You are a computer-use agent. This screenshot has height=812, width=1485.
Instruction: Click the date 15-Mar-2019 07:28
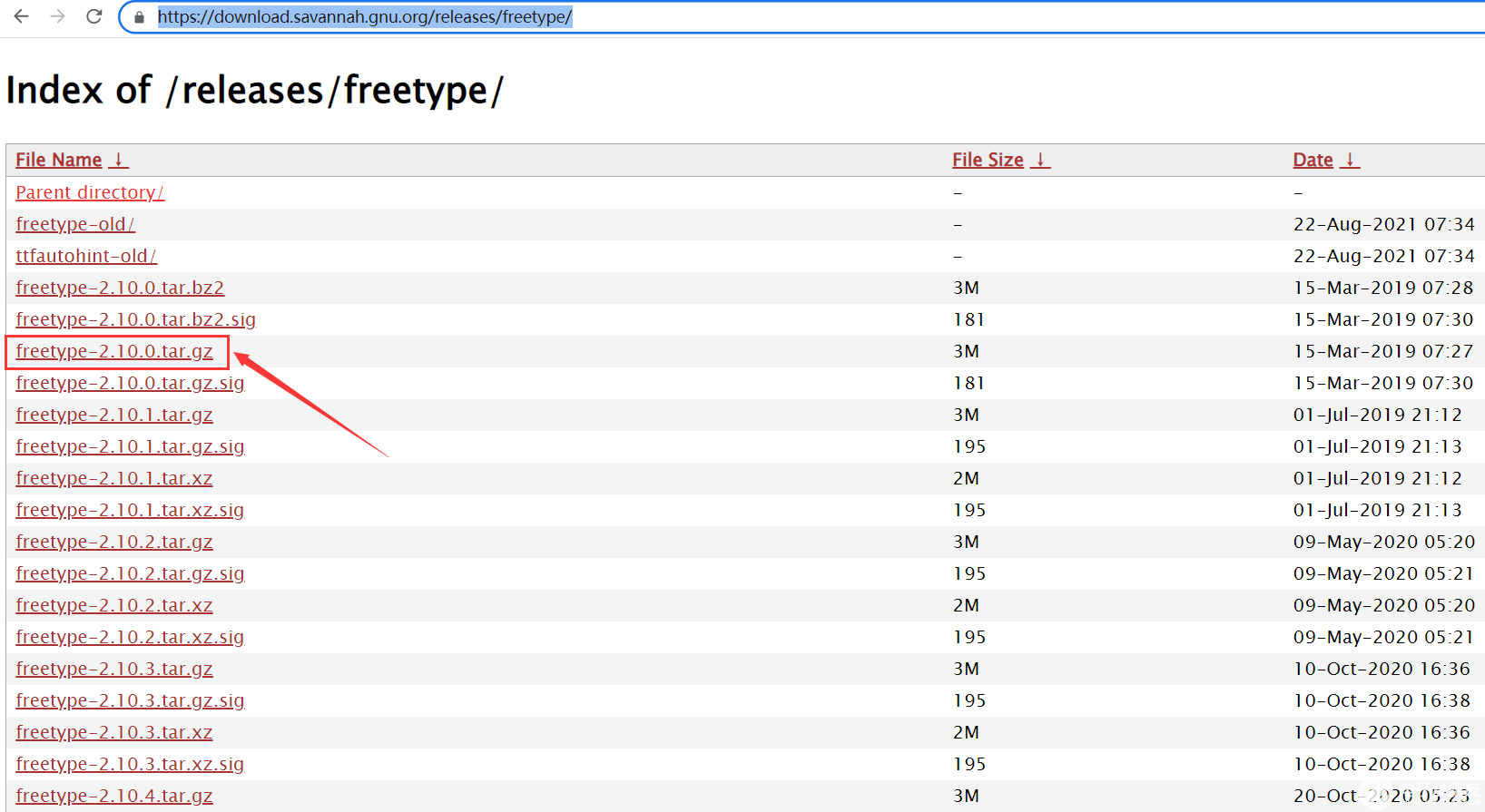coord(1383,288)
